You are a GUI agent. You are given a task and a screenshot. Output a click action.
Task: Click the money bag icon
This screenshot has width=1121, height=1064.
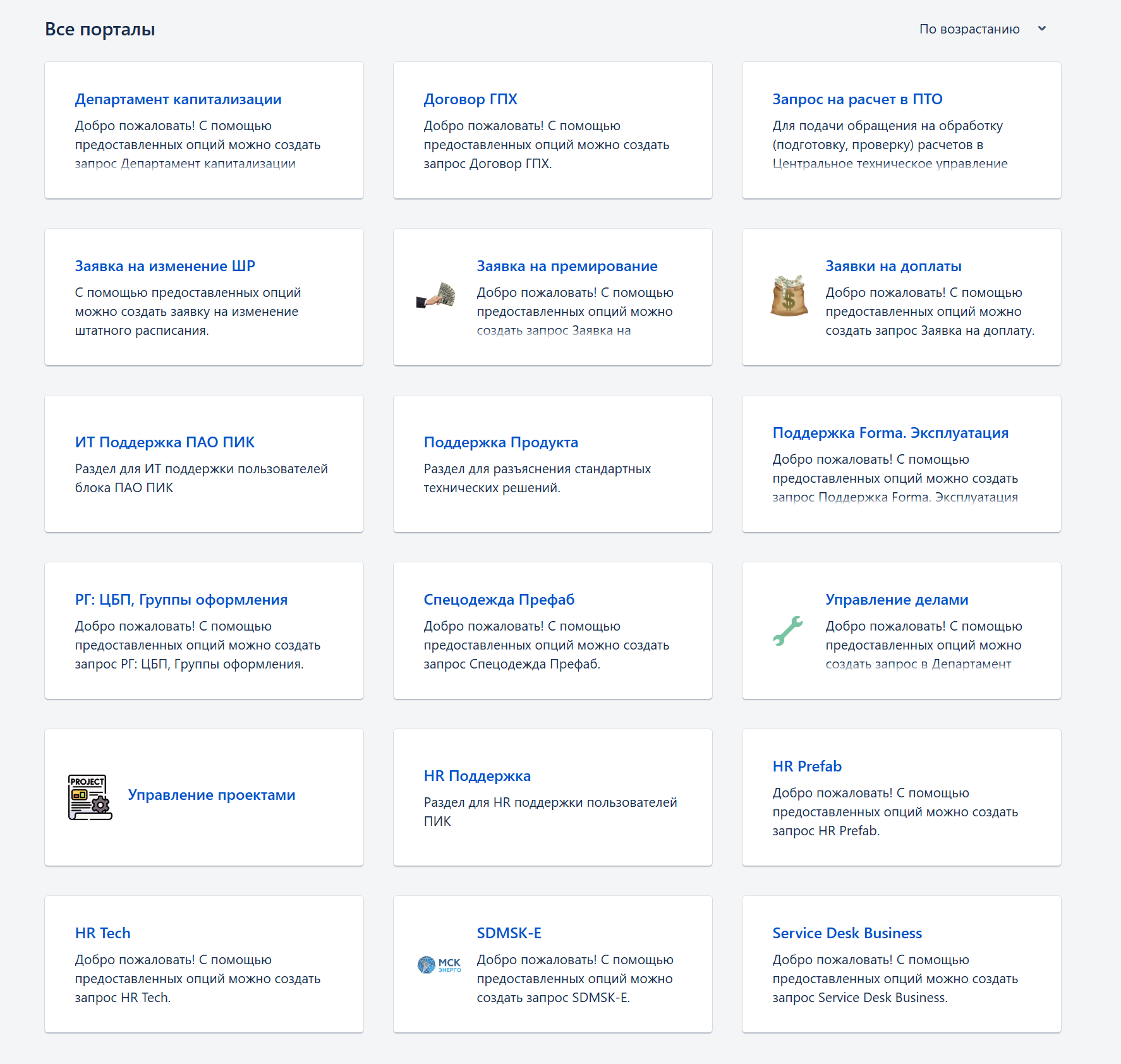tap(789, 296)
